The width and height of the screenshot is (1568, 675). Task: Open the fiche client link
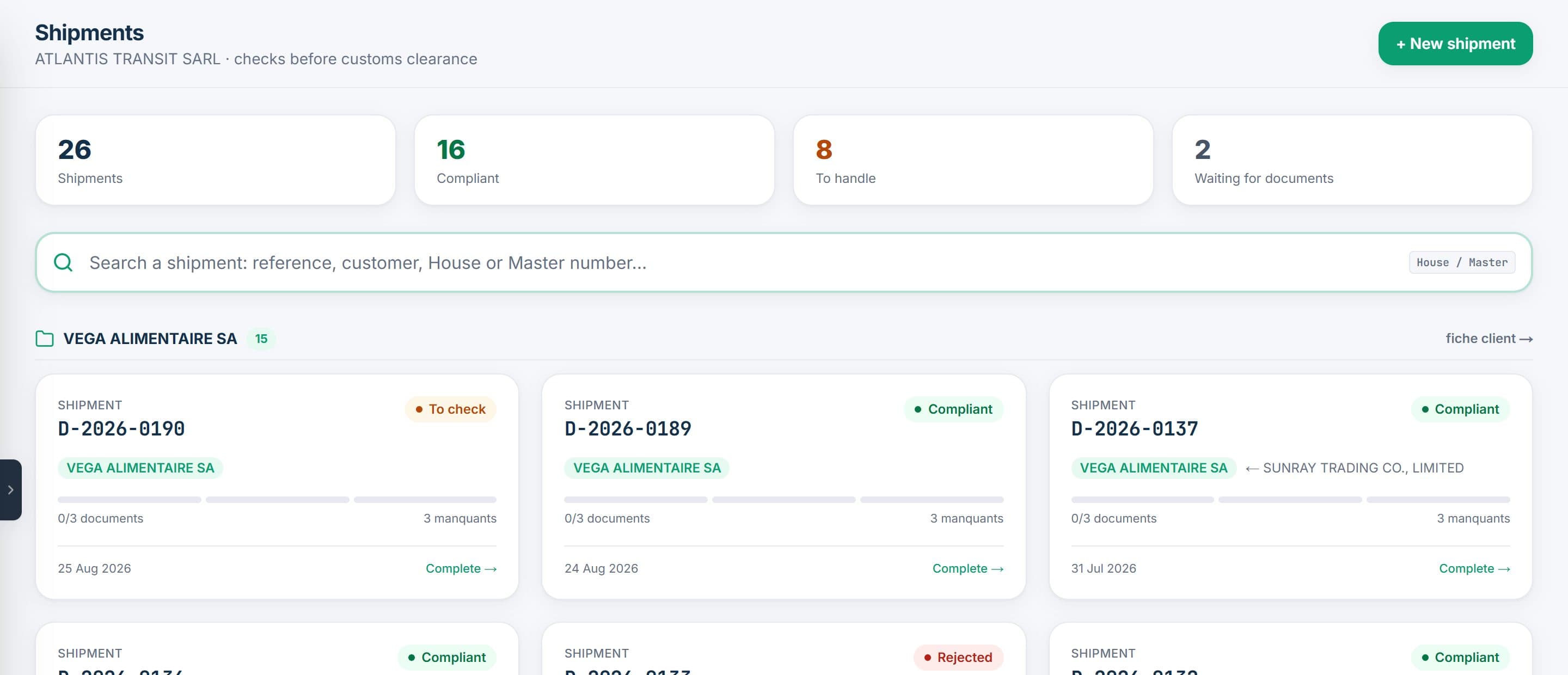tap(1489, 339)
